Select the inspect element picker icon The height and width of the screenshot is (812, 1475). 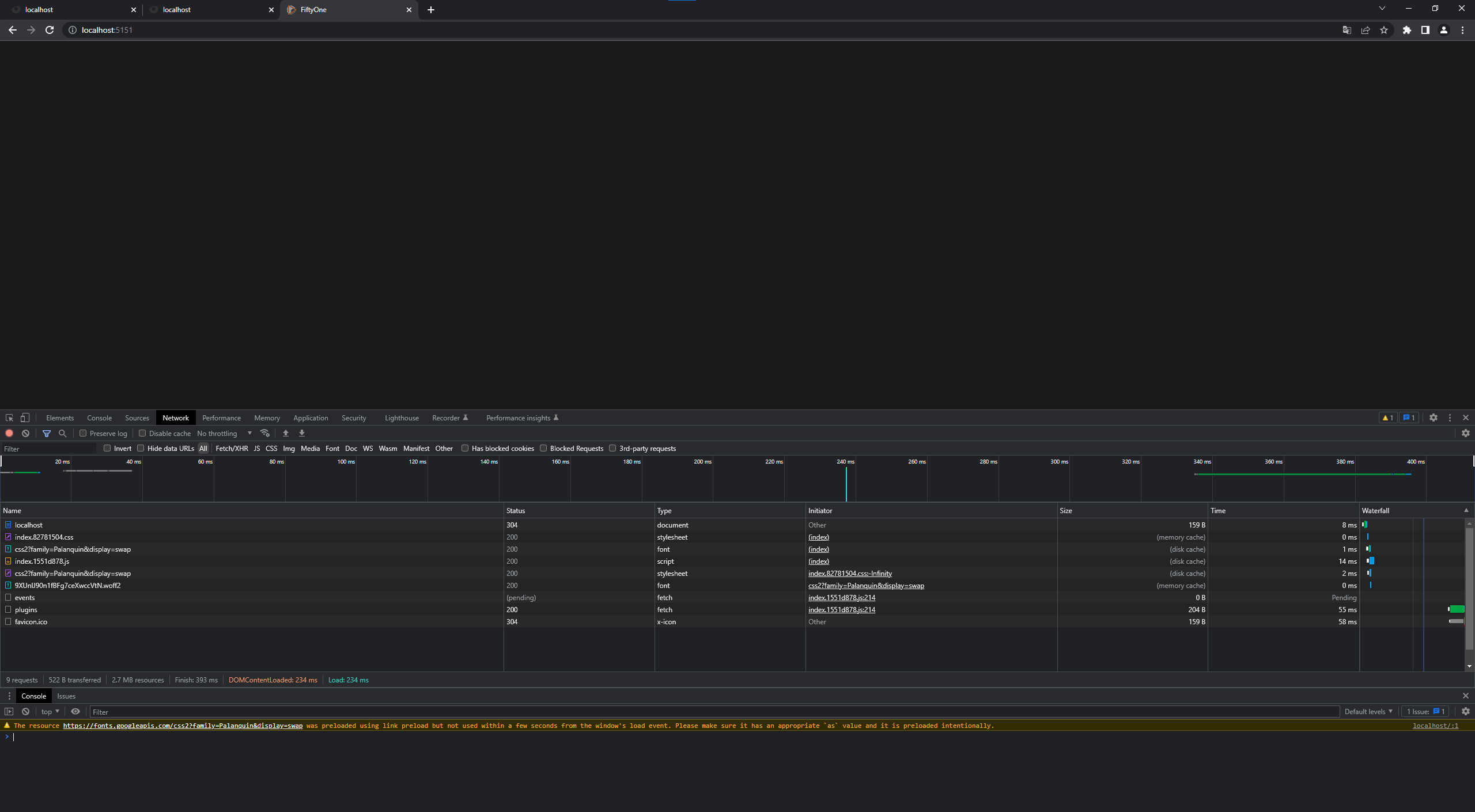click(9, 418)
